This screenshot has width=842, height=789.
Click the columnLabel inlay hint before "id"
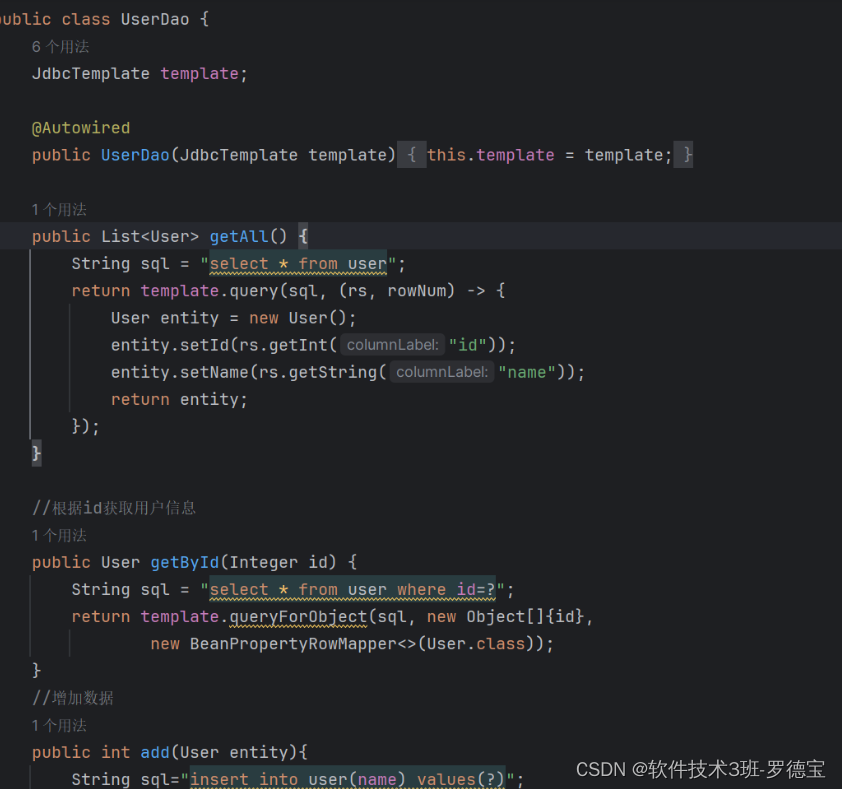pos(392,344)
